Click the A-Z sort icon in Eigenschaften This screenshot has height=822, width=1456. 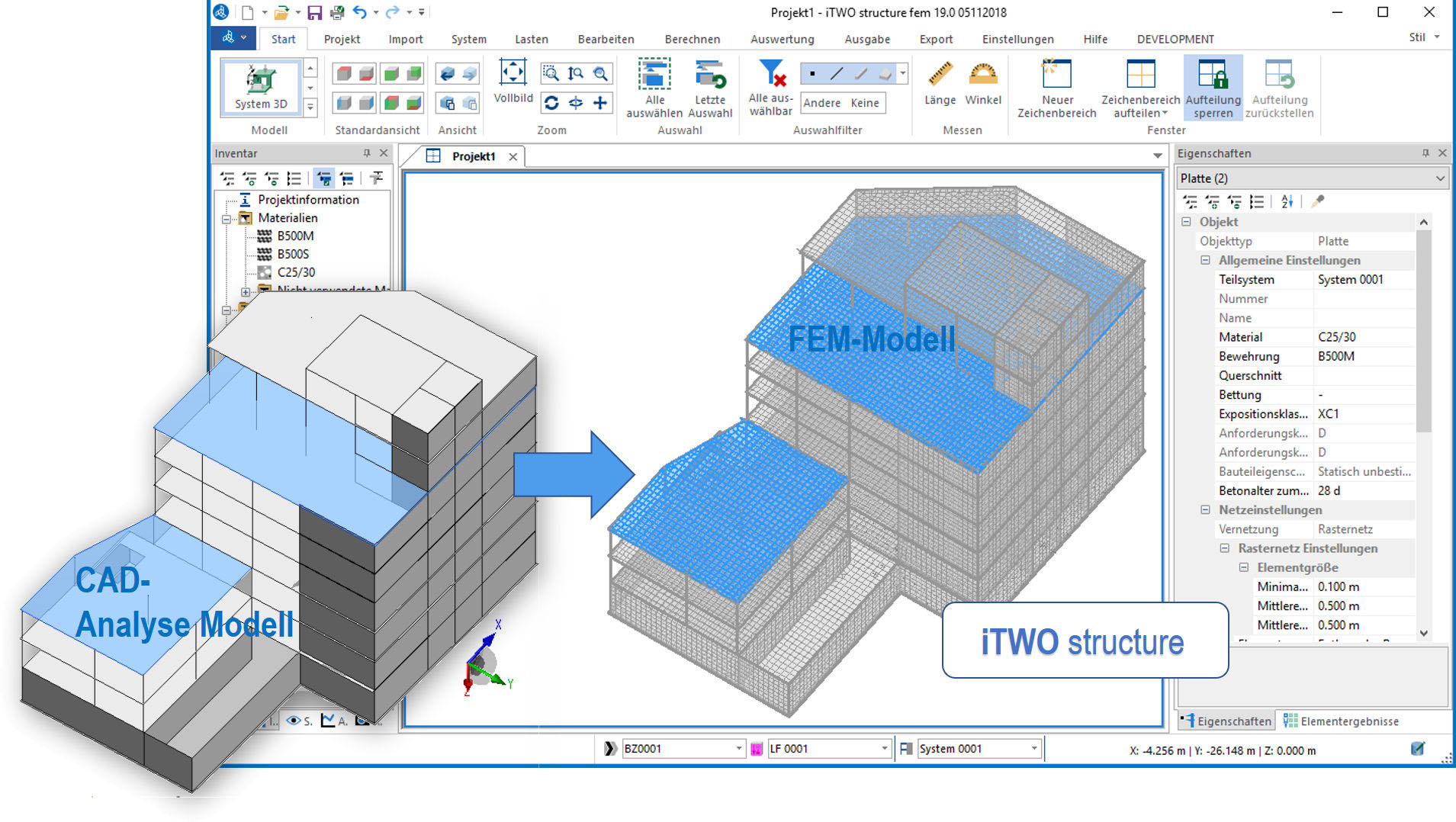pos(1287,201)
